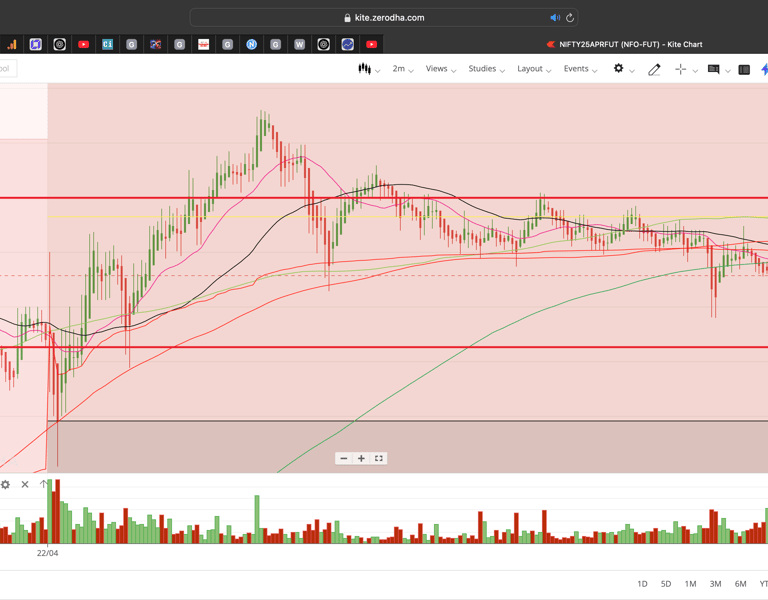Screen dimensions: 768x600
Task: Expand the crosshair options arrow
Action: (695, 71)
